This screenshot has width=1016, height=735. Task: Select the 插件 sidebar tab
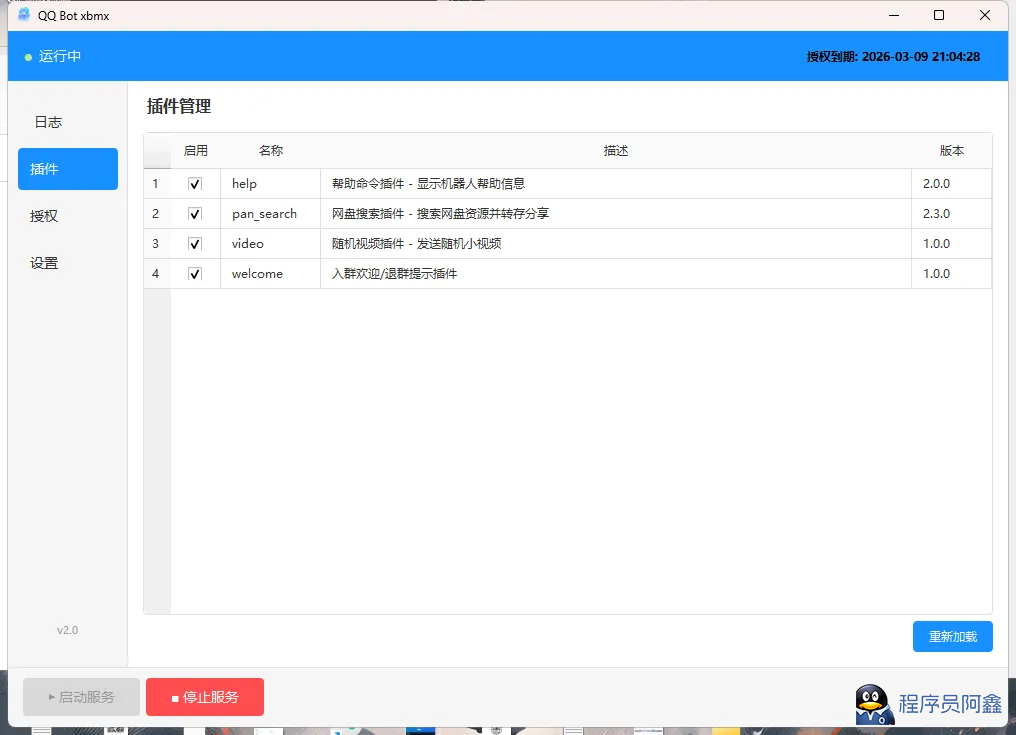(x=67, y=169)
